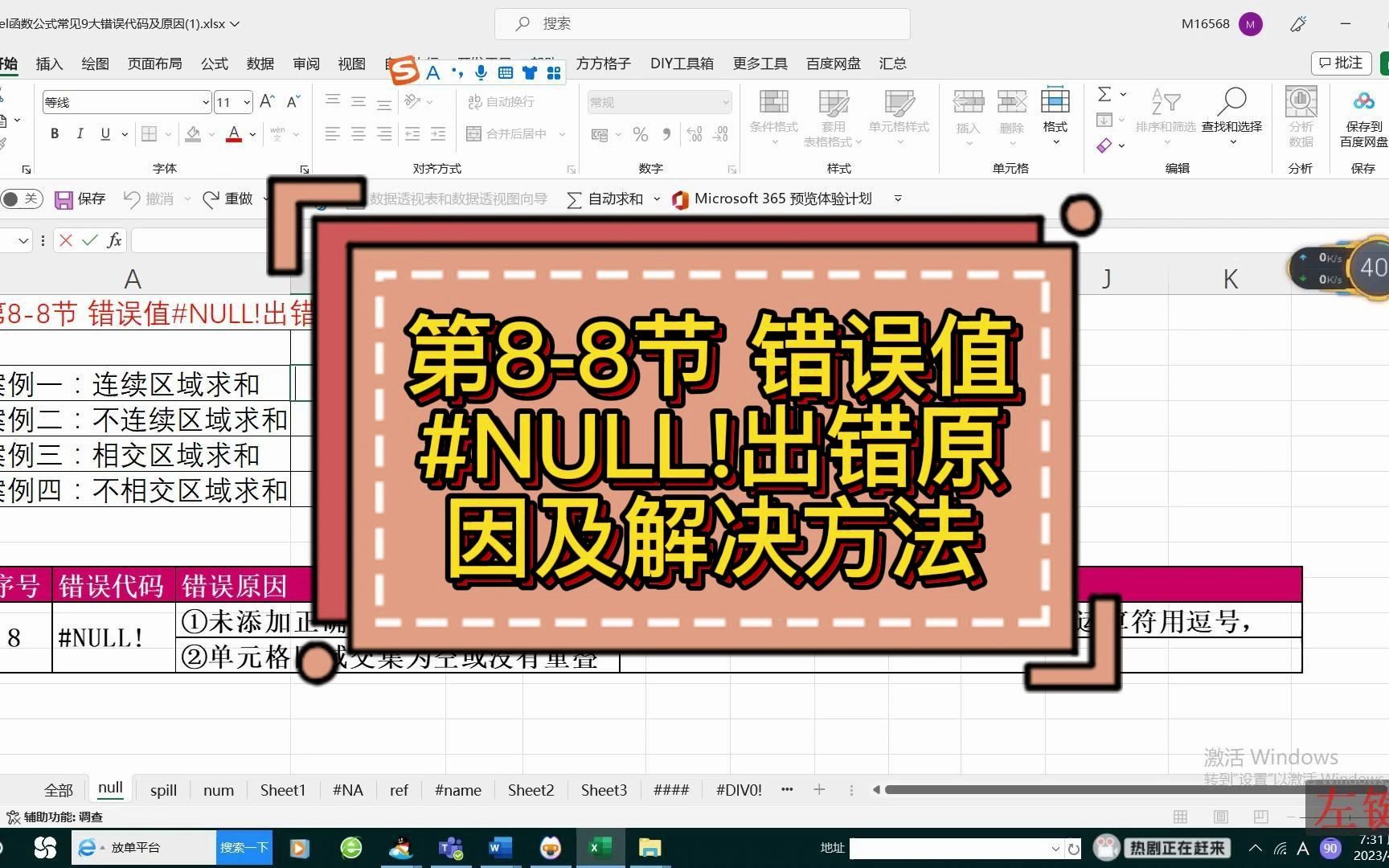Toggle Wrap Text (自动换行)
The height and width of the screenshot is (868, 1389).
pyautogui.click(x=501, y=101)
